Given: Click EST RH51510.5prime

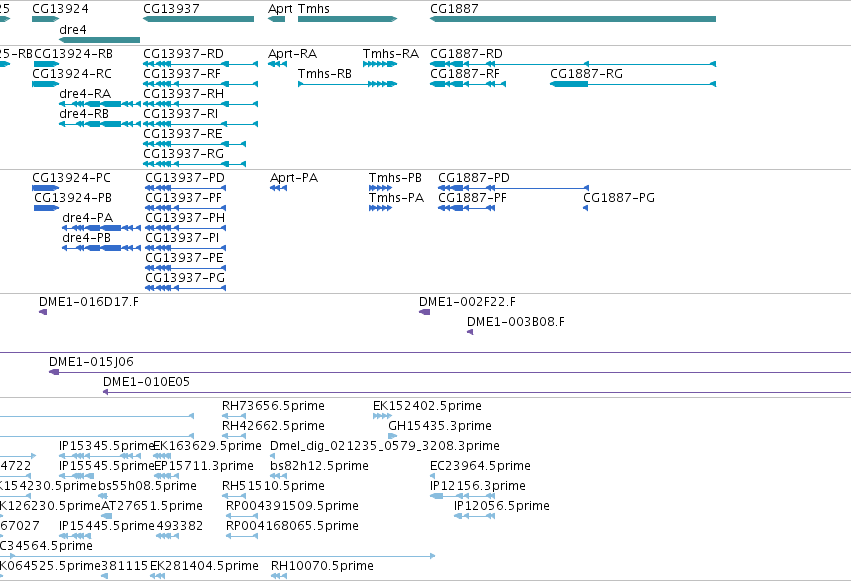Looking at the screenshot, I should 274,487.
